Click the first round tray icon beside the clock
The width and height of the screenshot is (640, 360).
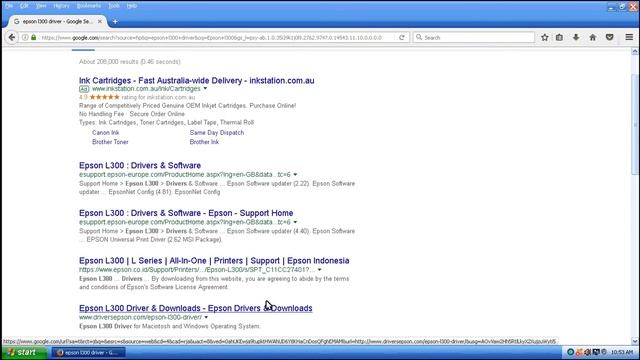[x=570, y=352]
